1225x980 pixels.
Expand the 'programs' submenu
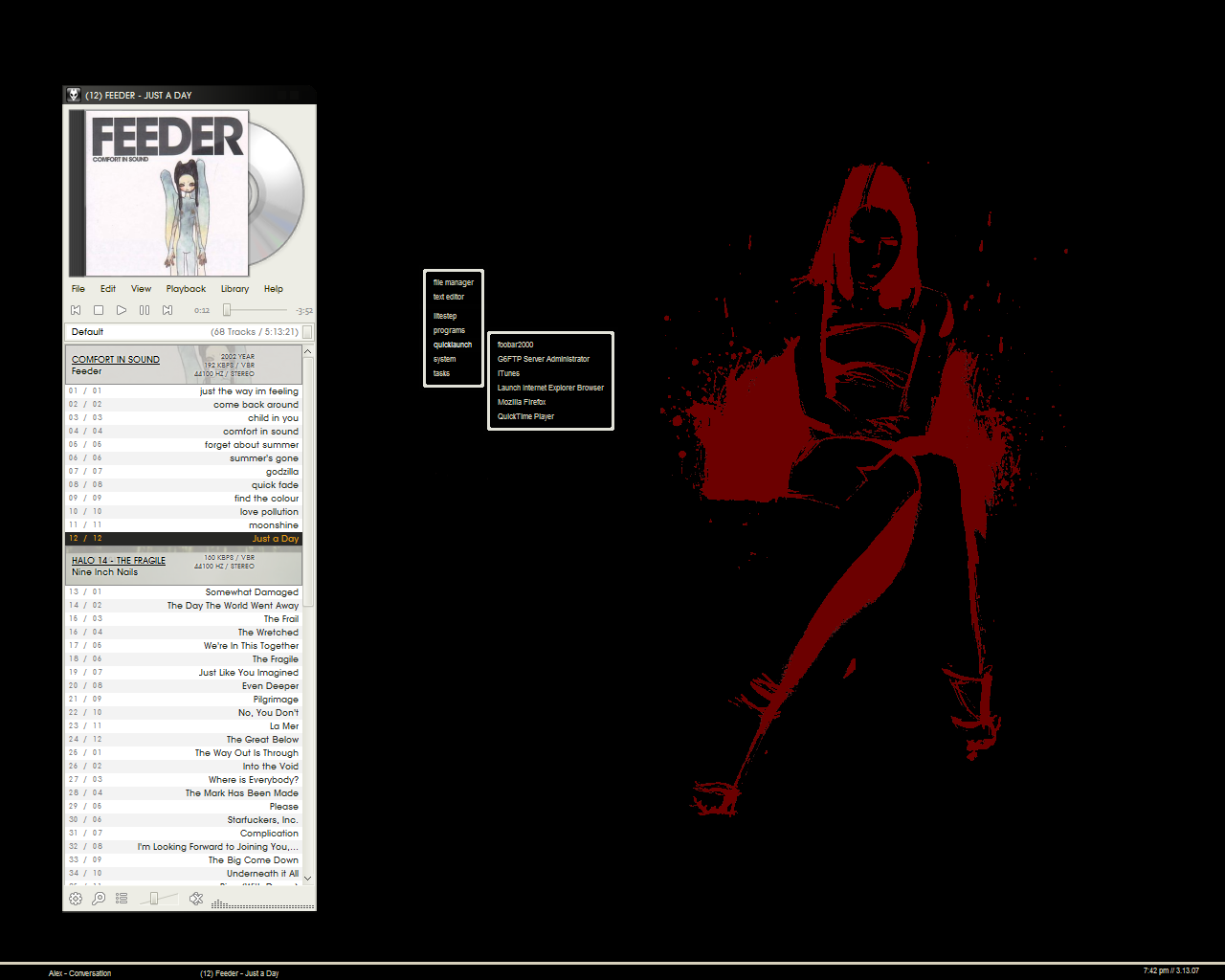449,330
